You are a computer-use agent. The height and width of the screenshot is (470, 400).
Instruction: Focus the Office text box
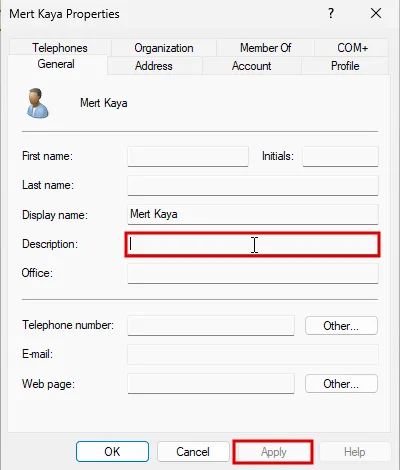pyautogui.click(x=253, y=273)
